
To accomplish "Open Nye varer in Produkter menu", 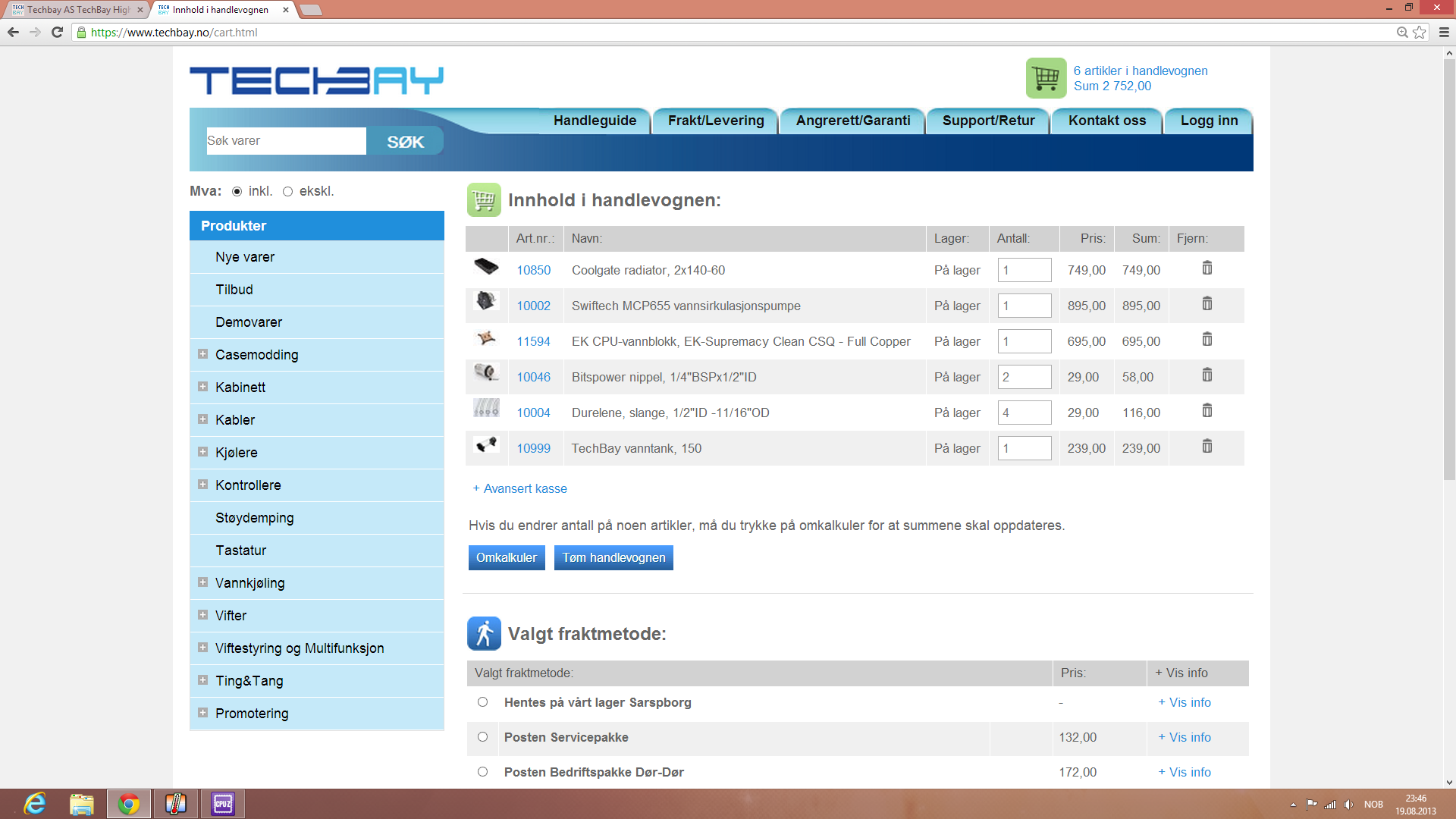I will (x=245, y=257).
